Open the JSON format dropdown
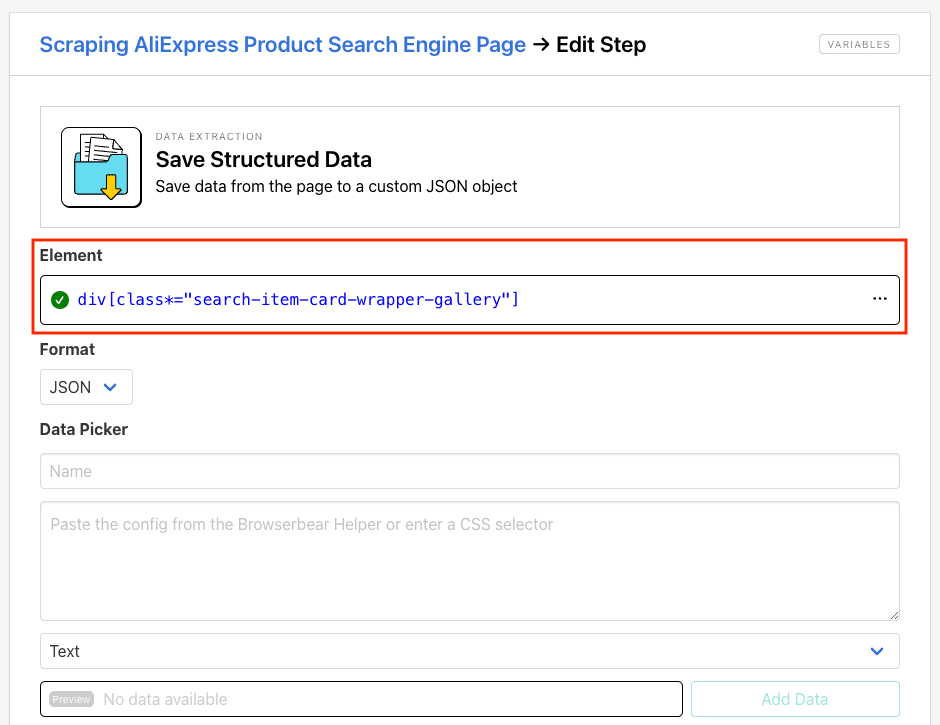Viewport: 940px width, 725px height. click(86, 387)
